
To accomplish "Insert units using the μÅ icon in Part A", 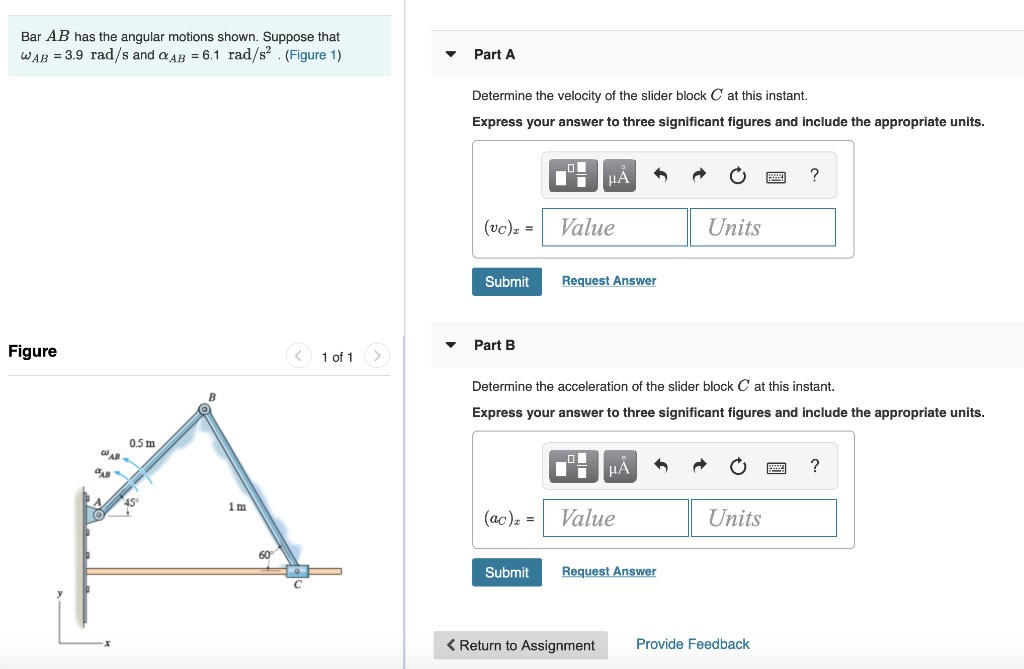I will pyautogui.click(x=618, y=175).
